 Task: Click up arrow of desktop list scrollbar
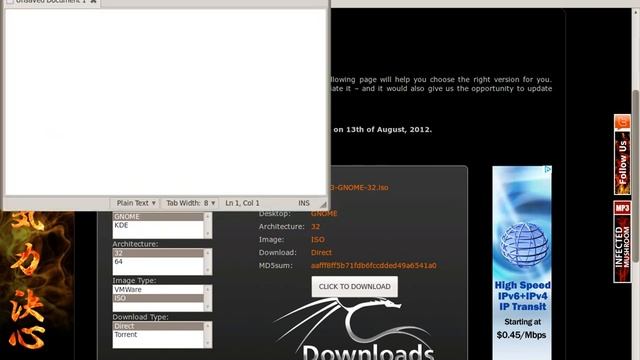[x=208, y=216]
